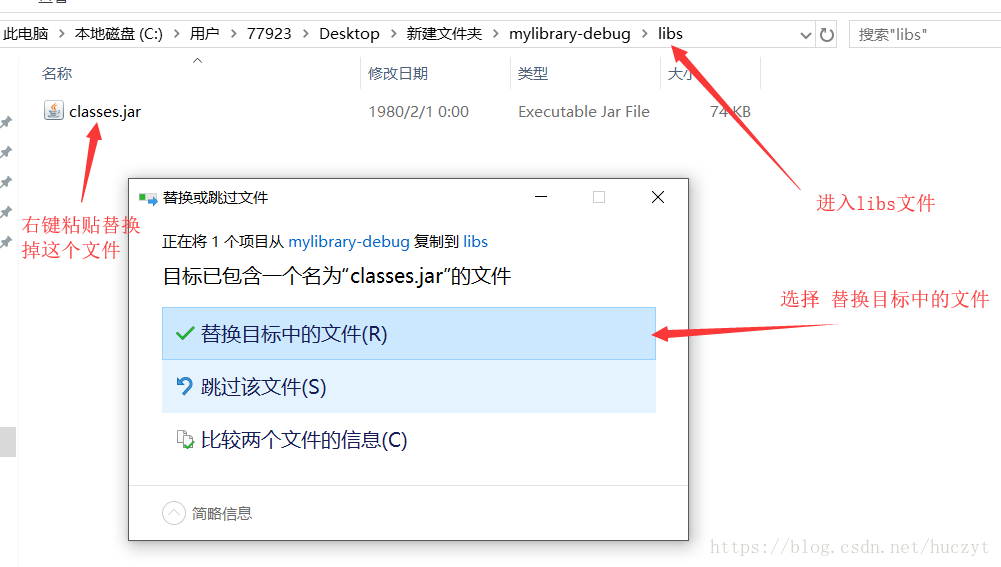Click the search libs input field
Viewport: 1001px width, 567px height.
(x=926, y=34)
